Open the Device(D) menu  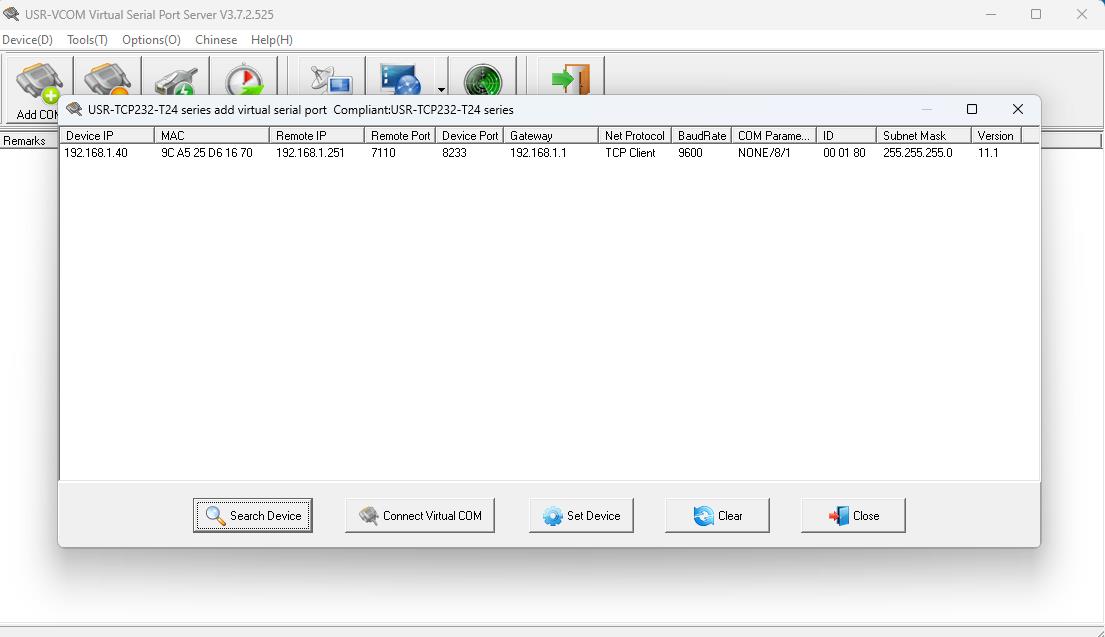(27, 39)
